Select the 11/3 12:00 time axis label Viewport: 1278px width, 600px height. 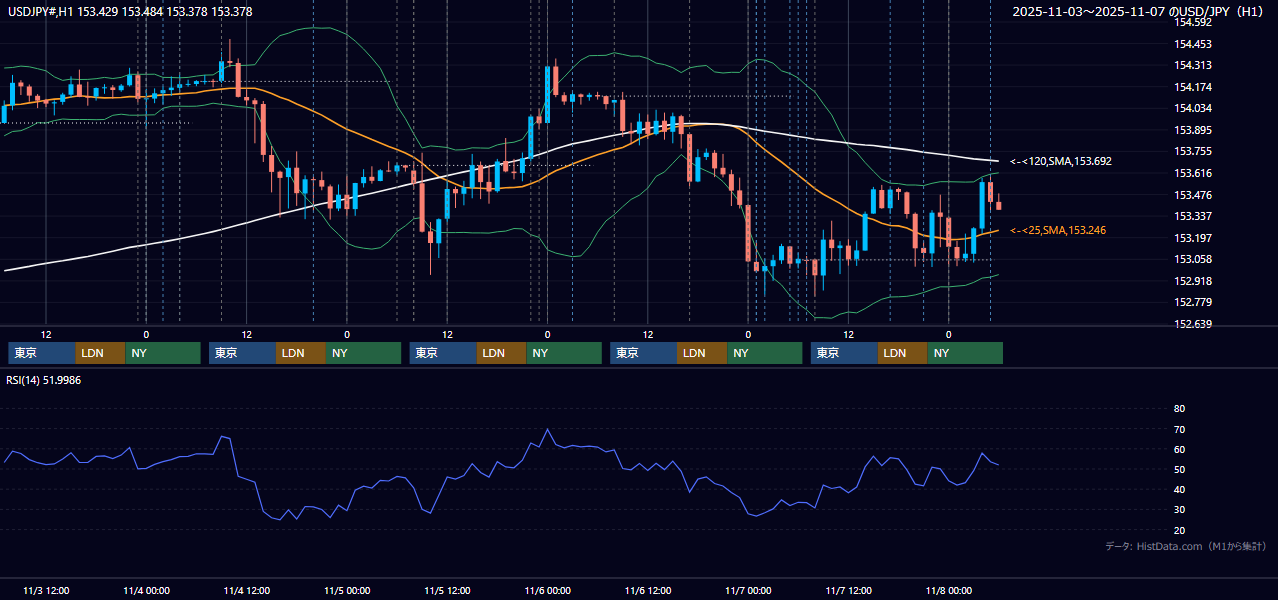coord(46,591)
